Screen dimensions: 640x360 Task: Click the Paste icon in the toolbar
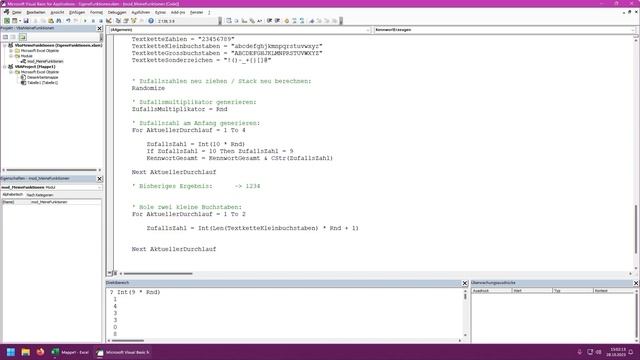tap(51, 21)
